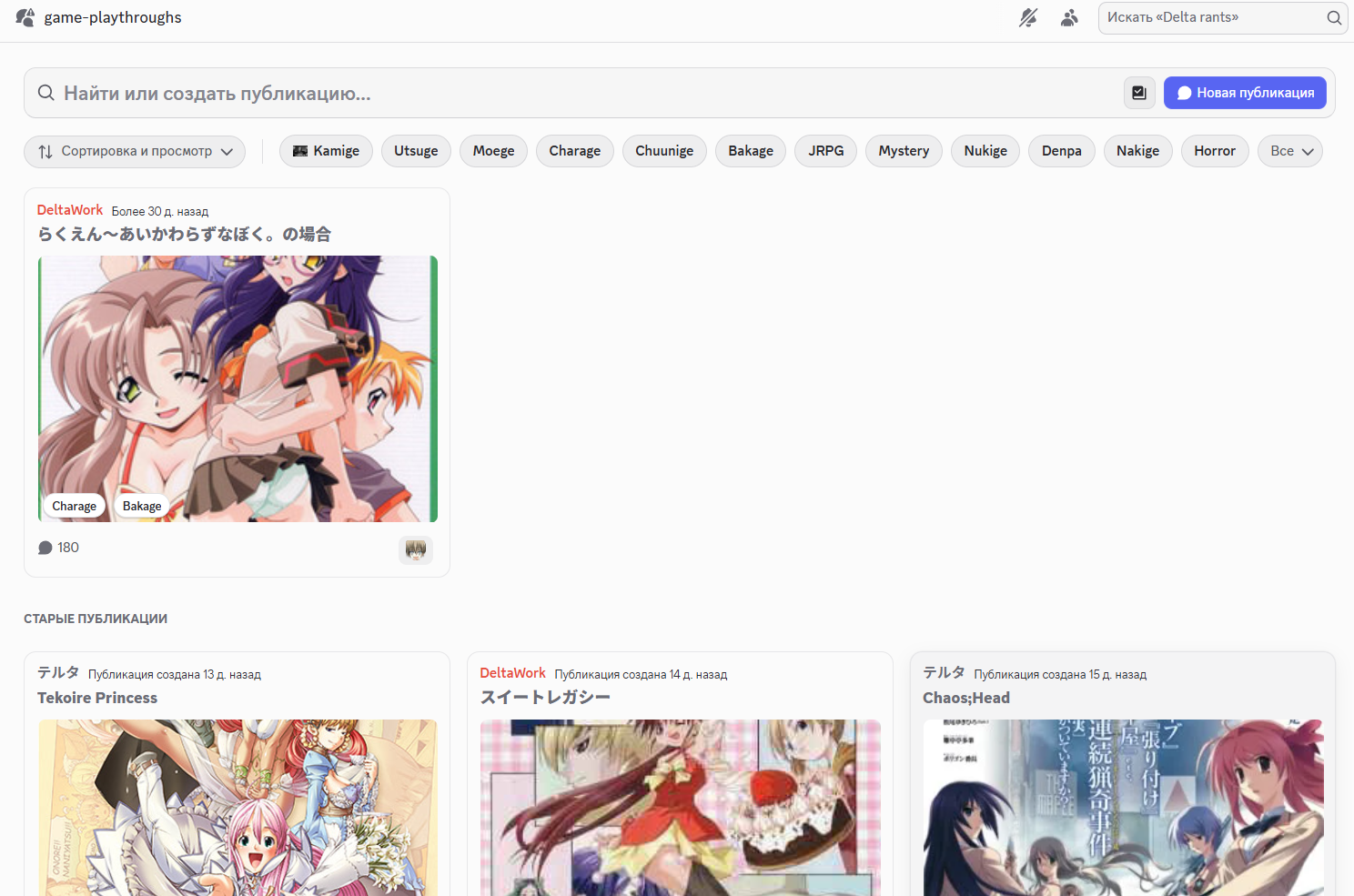Click the game-playthroughs channel title
The width and height of the screenshot is (1354, 896).
(113, 17)
